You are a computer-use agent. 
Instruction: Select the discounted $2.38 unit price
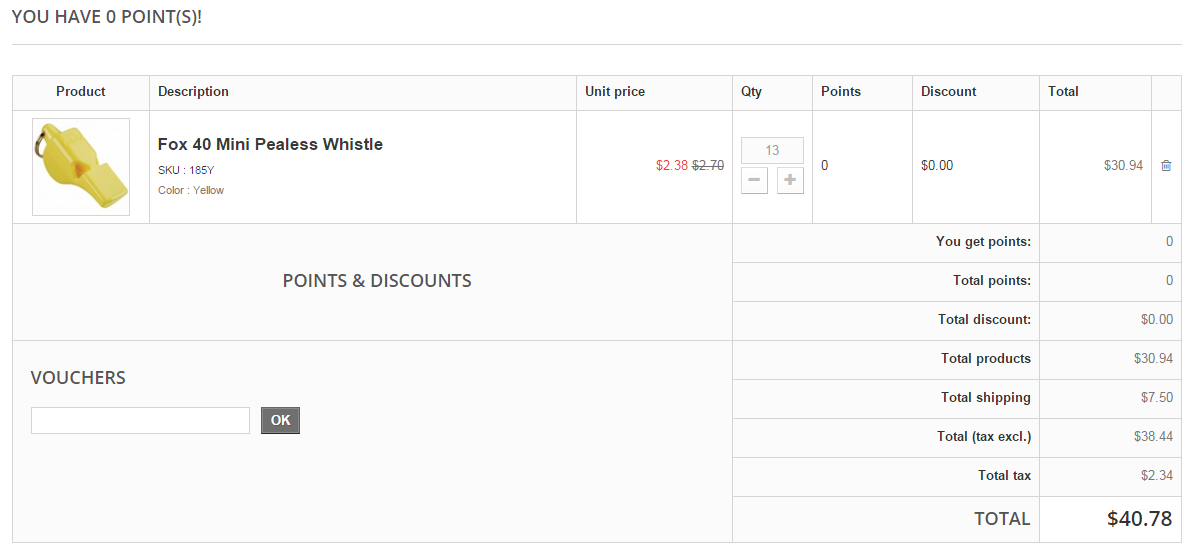(x=672, y=166)
